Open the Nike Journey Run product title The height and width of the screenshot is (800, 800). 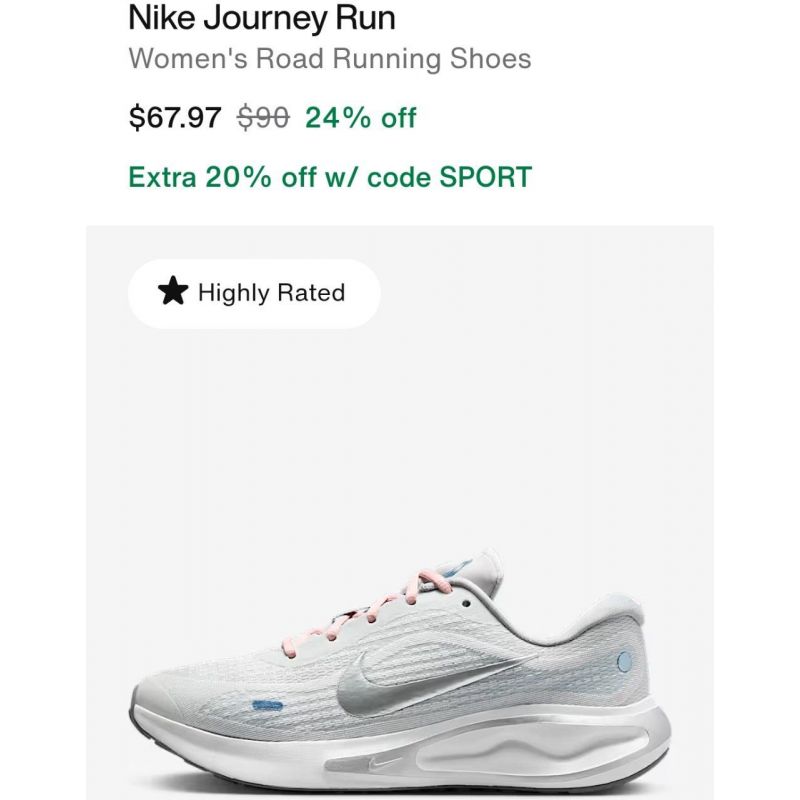tap(262, 18)
